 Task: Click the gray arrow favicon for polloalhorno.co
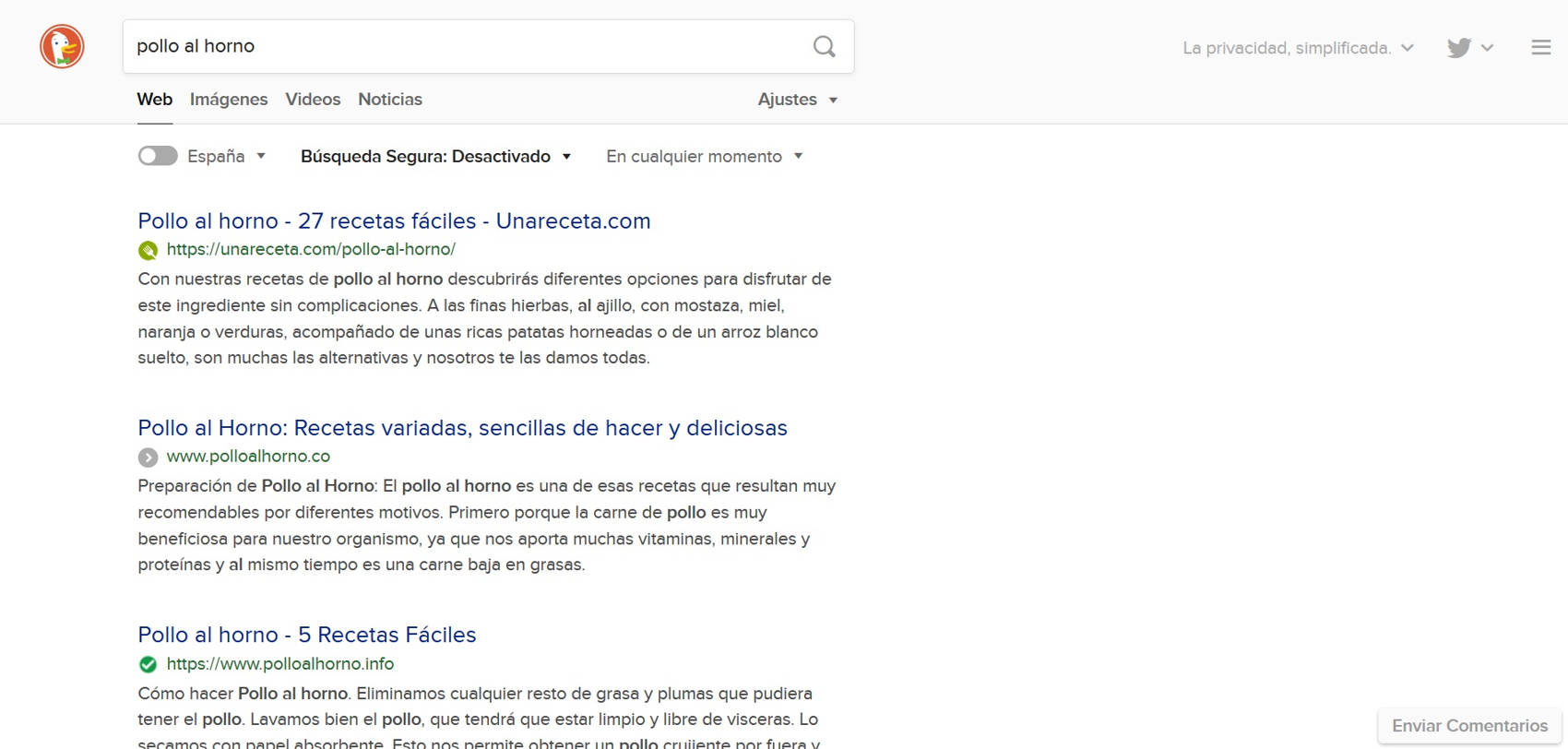(148, 457)
